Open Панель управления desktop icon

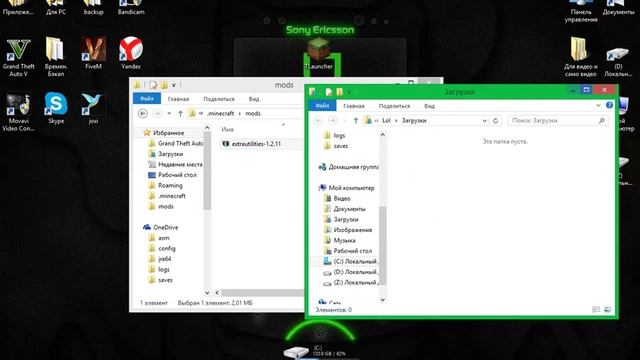581,11
